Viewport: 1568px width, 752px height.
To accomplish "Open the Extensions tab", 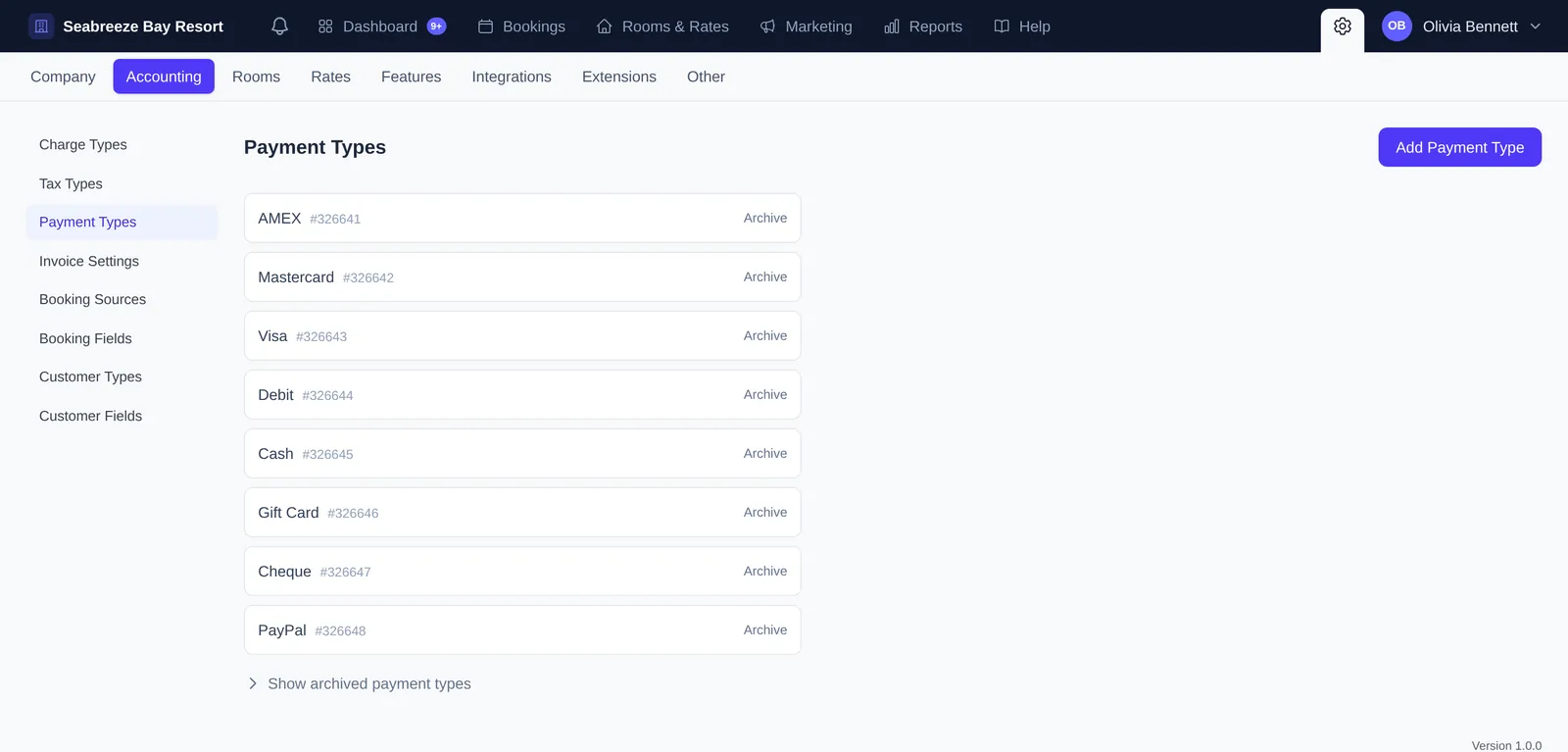I will [x=619, y=76].
